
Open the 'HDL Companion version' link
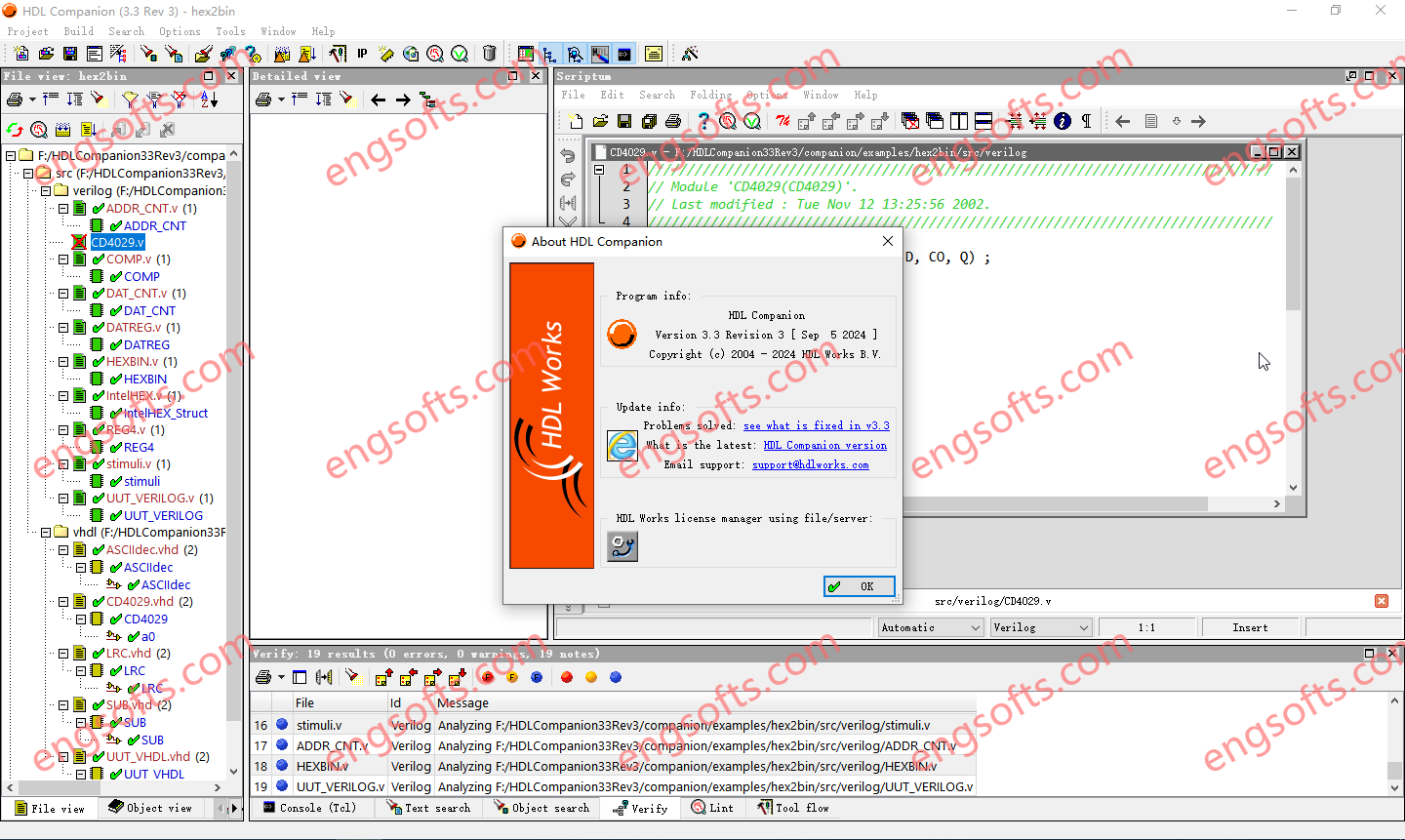(x=825, y=445)
